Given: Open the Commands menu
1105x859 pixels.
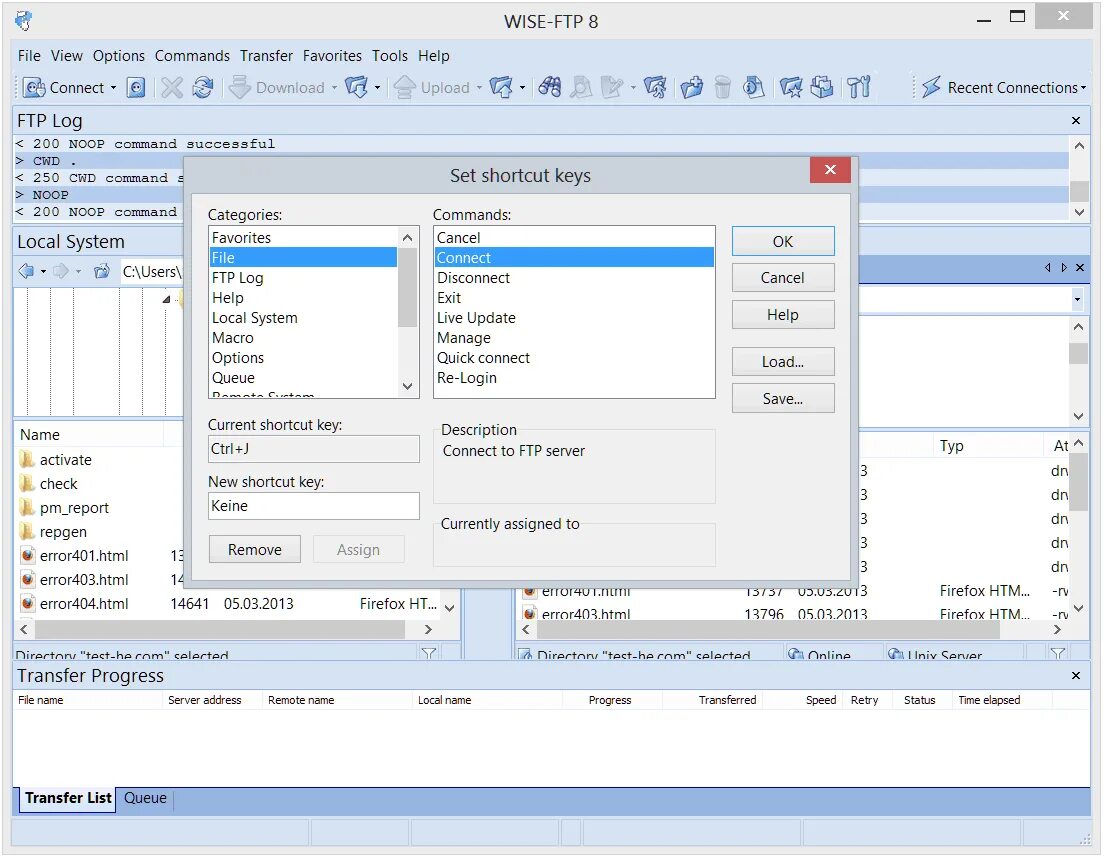Looking at the screenshot, I should point(192,56).
